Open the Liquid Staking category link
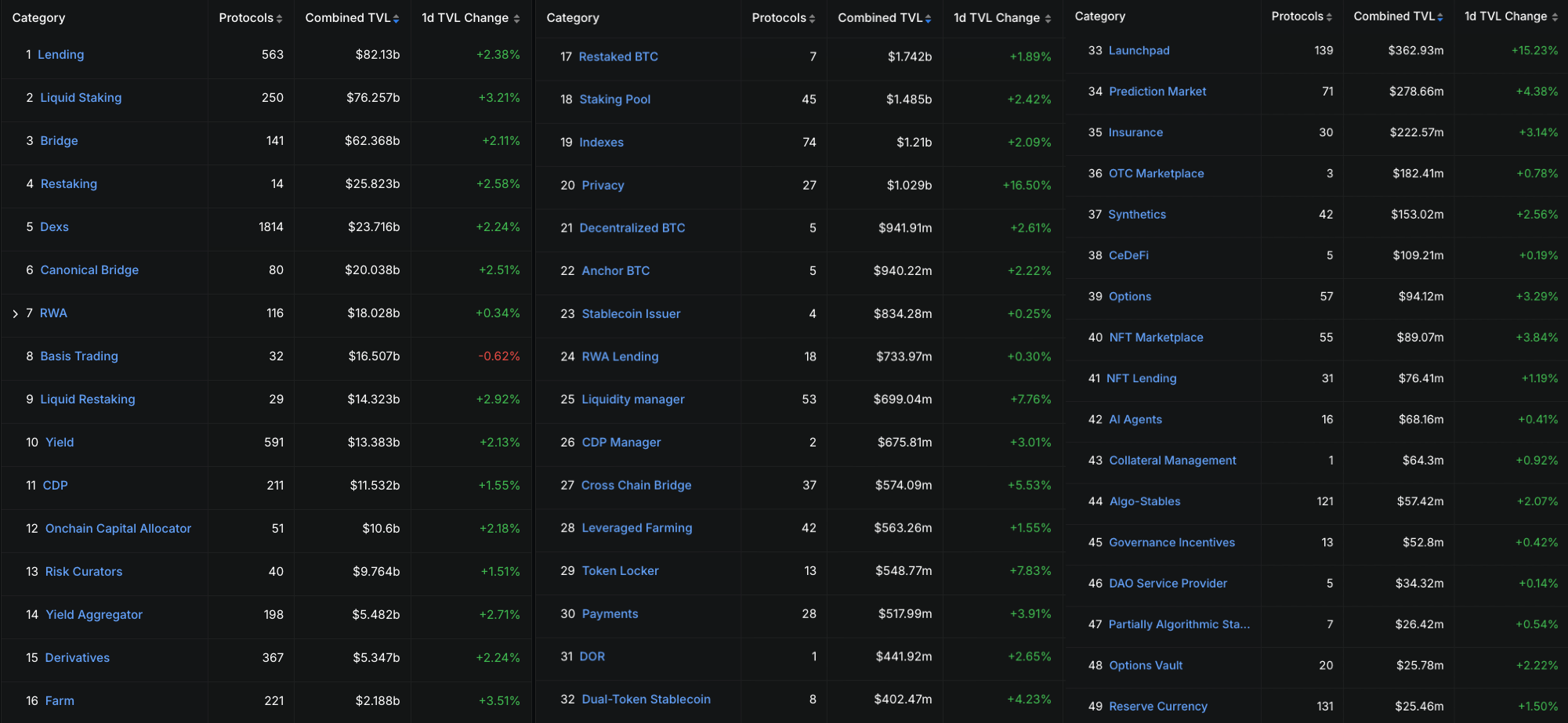Screen dimensions: 1568x723 tap(81, 98)
